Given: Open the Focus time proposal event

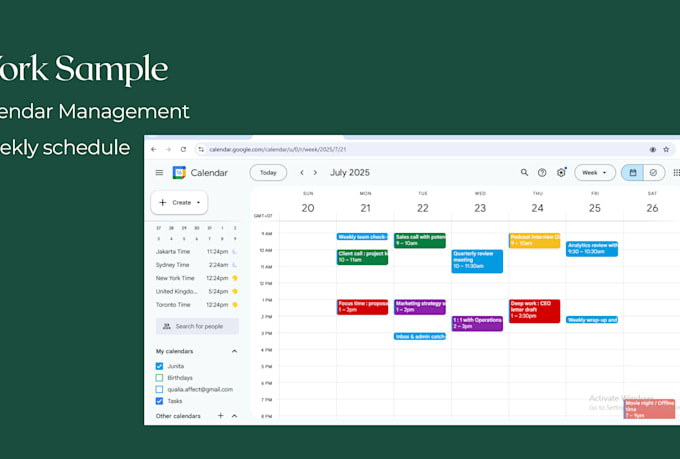Looking at the screenshot, I should click(x=362, y=307).
